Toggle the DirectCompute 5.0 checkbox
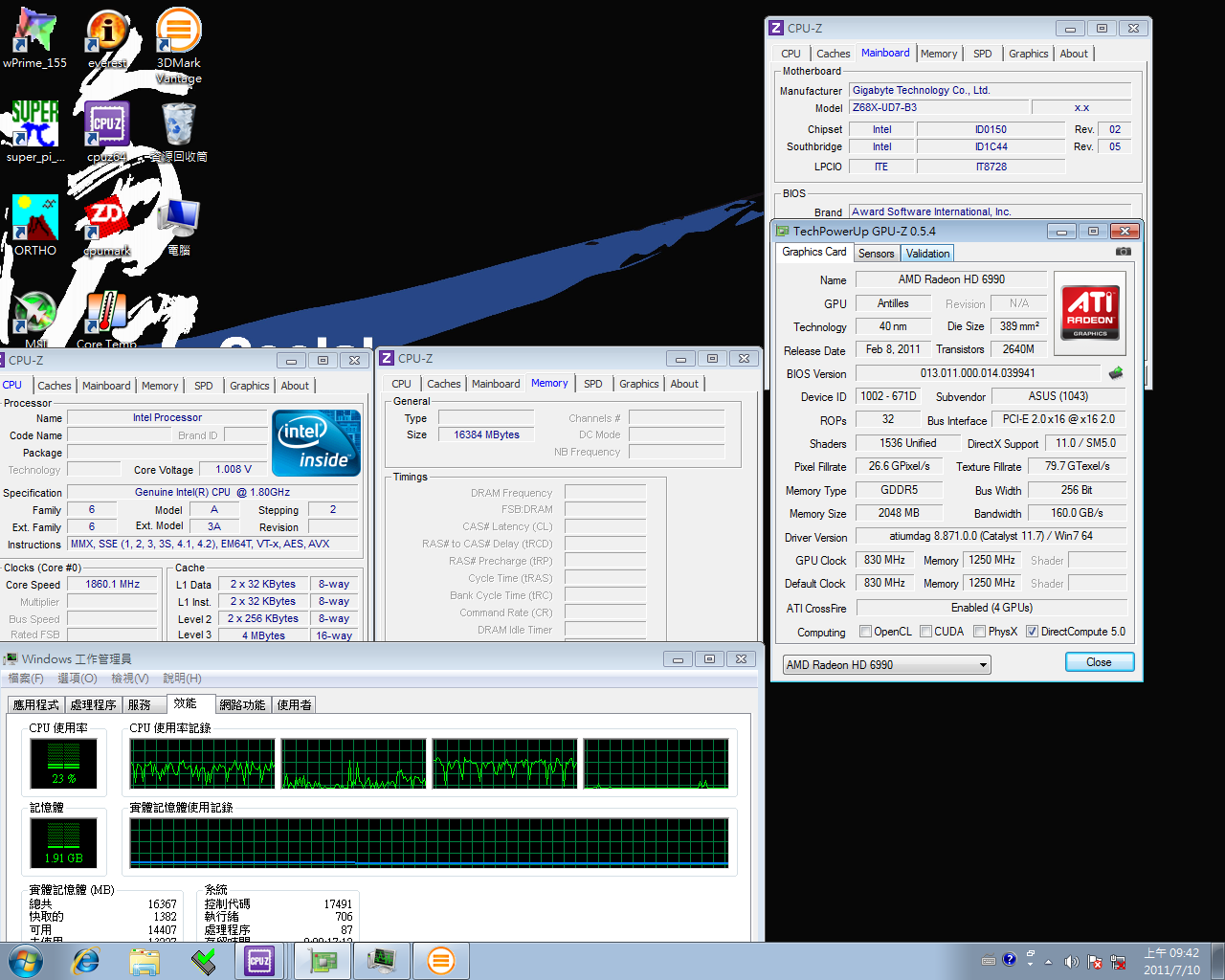This screenshot has width=1225, height=980. pyautogui.click(x=1032, y=632)
